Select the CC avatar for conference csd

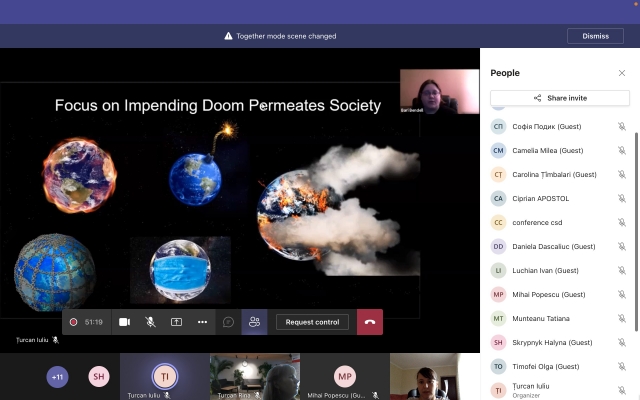(x=498, y=222)
